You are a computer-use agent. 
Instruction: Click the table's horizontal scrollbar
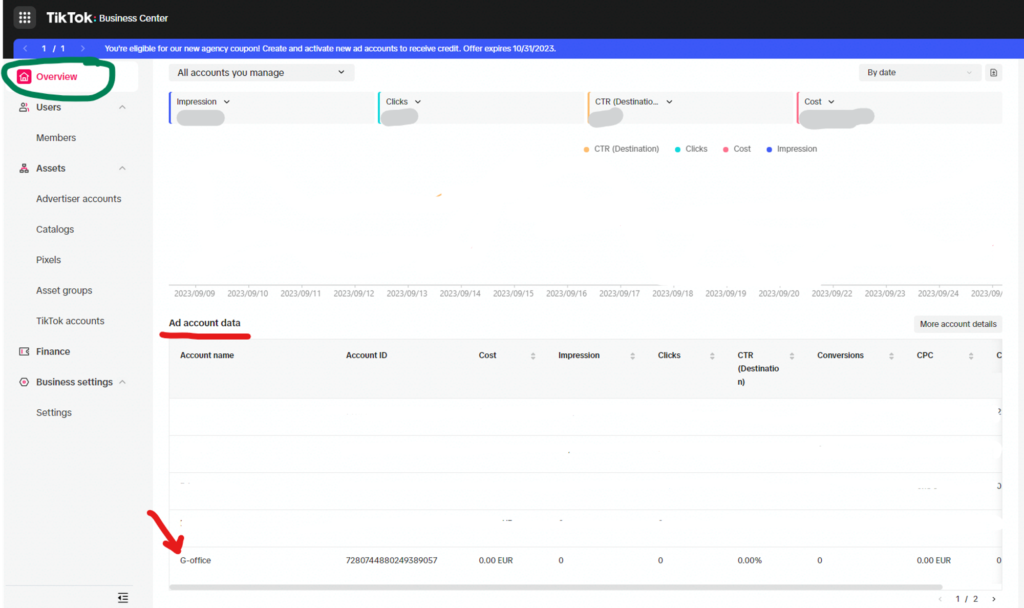(556, 587)
